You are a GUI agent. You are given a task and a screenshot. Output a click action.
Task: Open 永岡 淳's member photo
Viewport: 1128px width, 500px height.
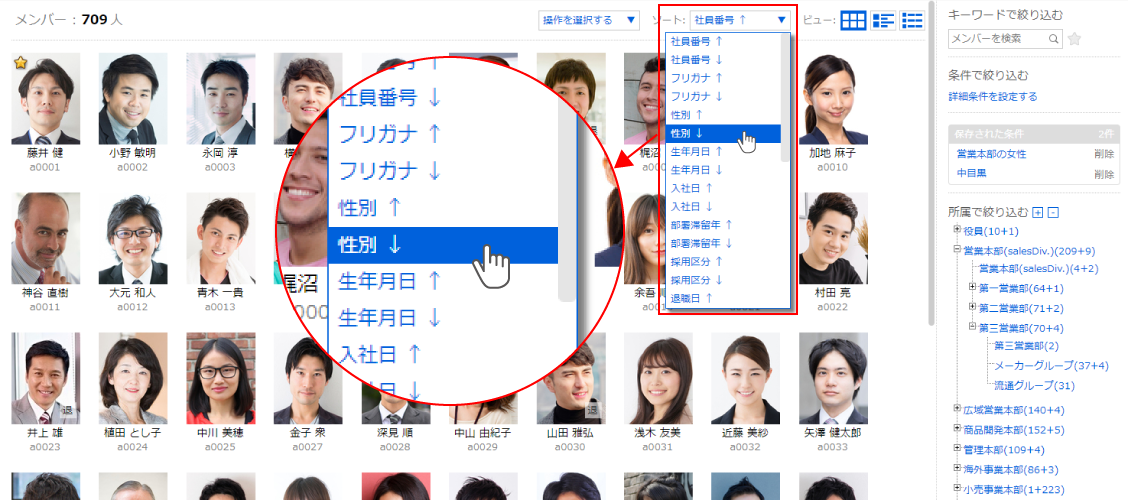(x=221, y=99)
